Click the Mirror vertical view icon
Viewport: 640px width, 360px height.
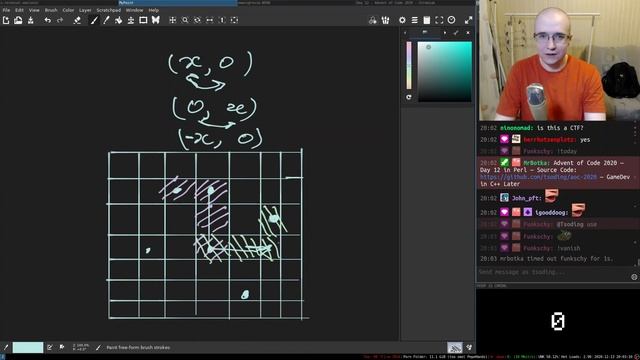222,20
